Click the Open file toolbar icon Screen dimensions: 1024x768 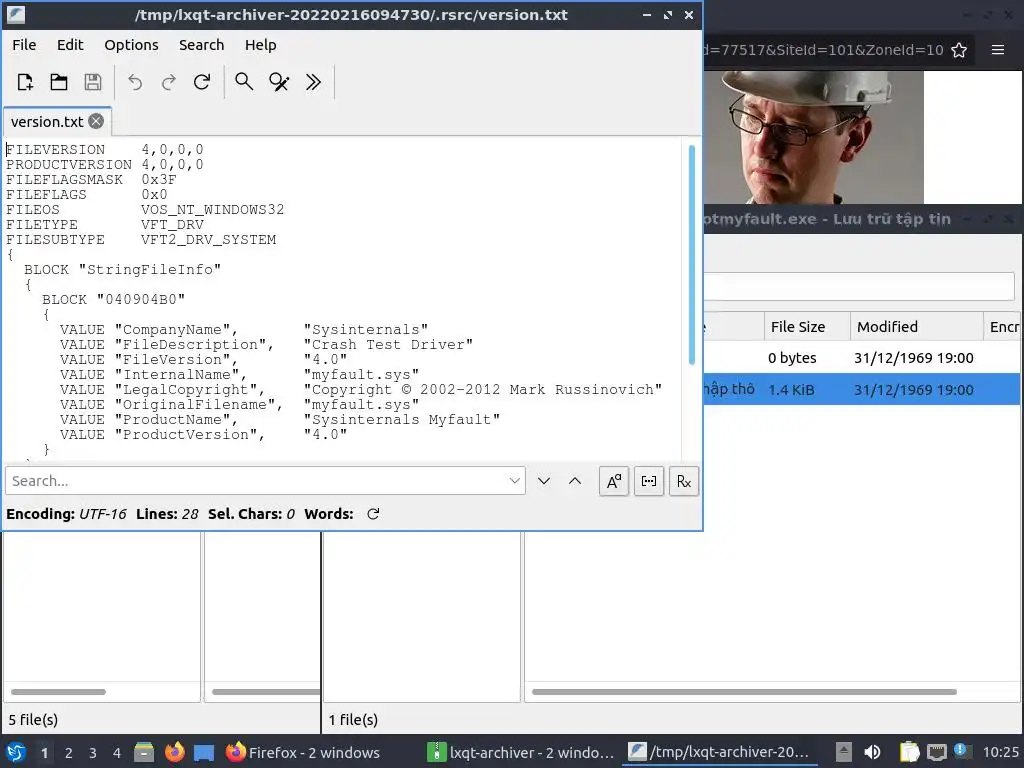(59, 82)
